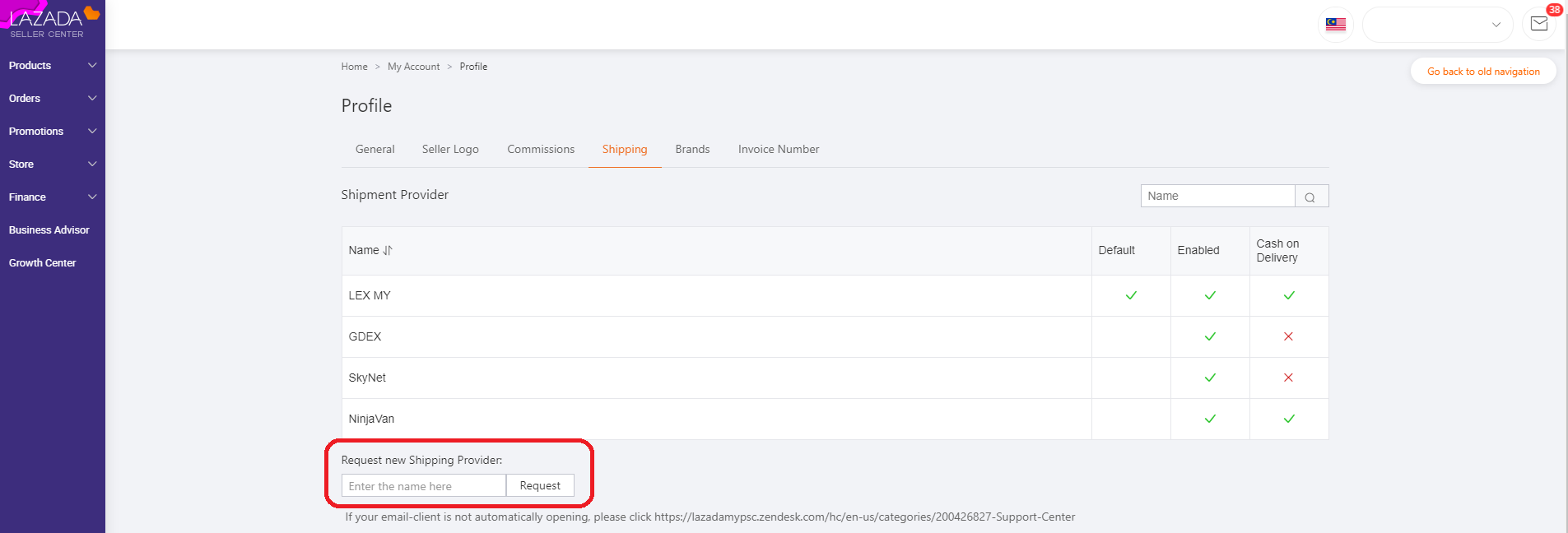1568x533 pixels.
Task: Expand the Orders sidebar menu
Action: coord(53,99)
